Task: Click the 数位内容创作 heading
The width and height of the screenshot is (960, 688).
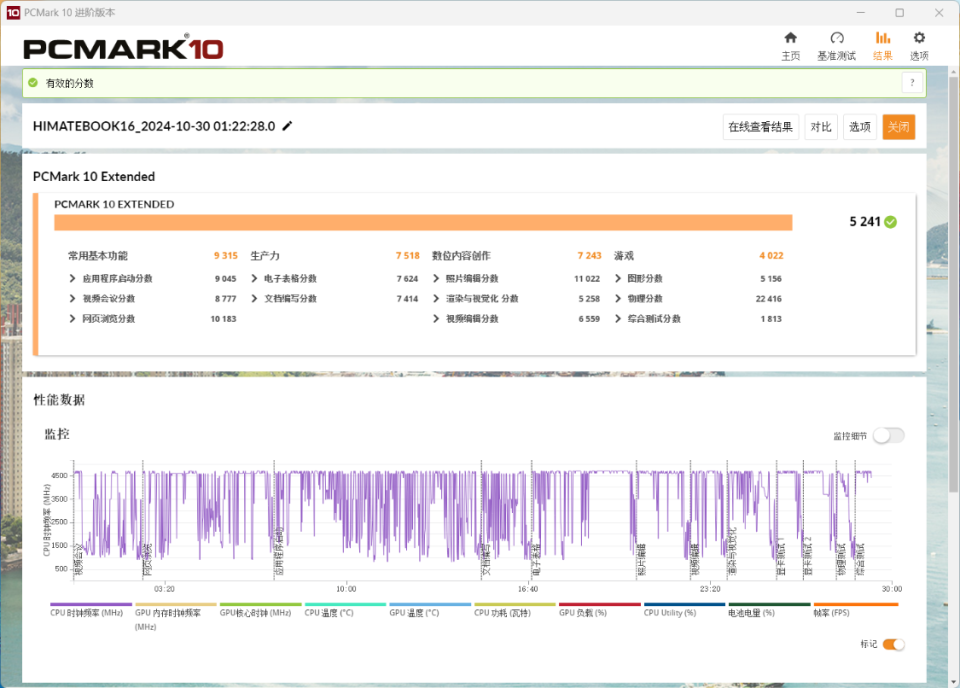Action: point(461,256)
